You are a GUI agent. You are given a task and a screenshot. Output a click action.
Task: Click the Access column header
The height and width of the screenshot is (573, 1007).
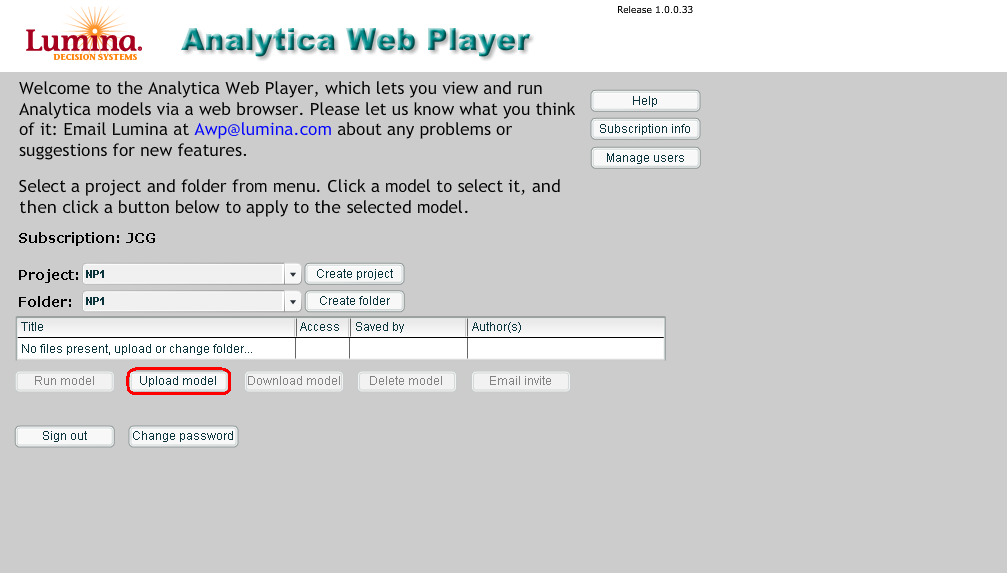tap(322, 327)
